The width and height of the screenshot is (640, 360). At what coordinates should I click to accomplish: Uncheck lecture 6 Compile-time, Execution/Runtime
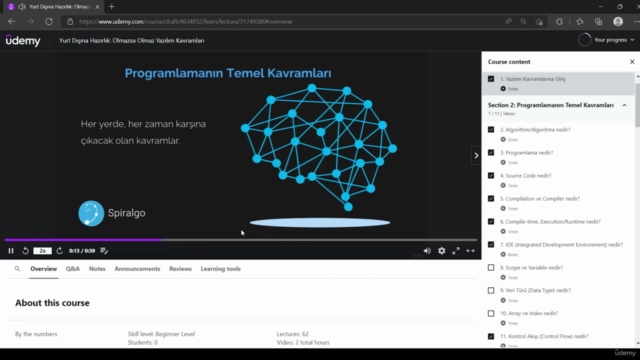[x=491, y=221]
